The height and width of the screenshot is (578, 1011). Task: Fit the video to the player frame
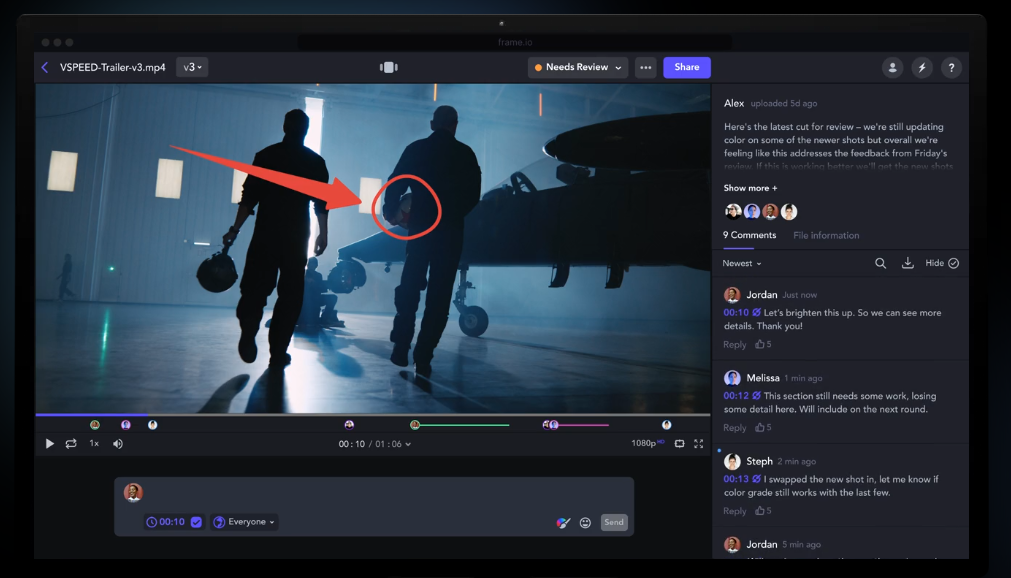tap(680, 444)
